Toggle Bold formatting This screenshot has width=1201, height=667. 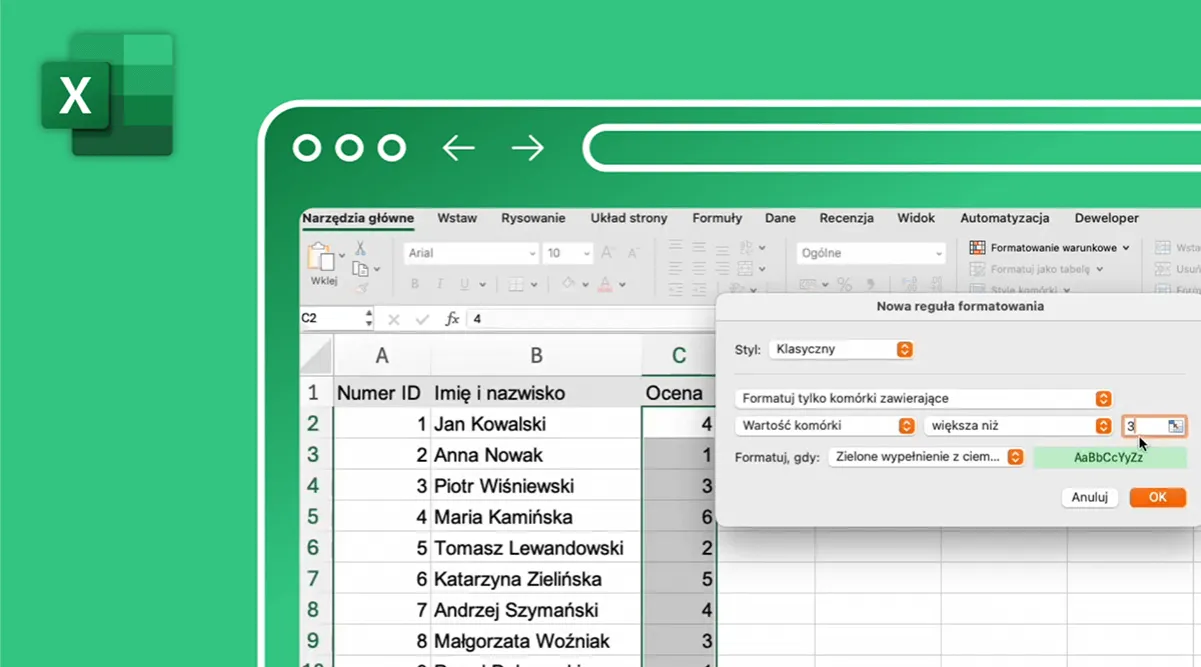click(x=415, y=285)
